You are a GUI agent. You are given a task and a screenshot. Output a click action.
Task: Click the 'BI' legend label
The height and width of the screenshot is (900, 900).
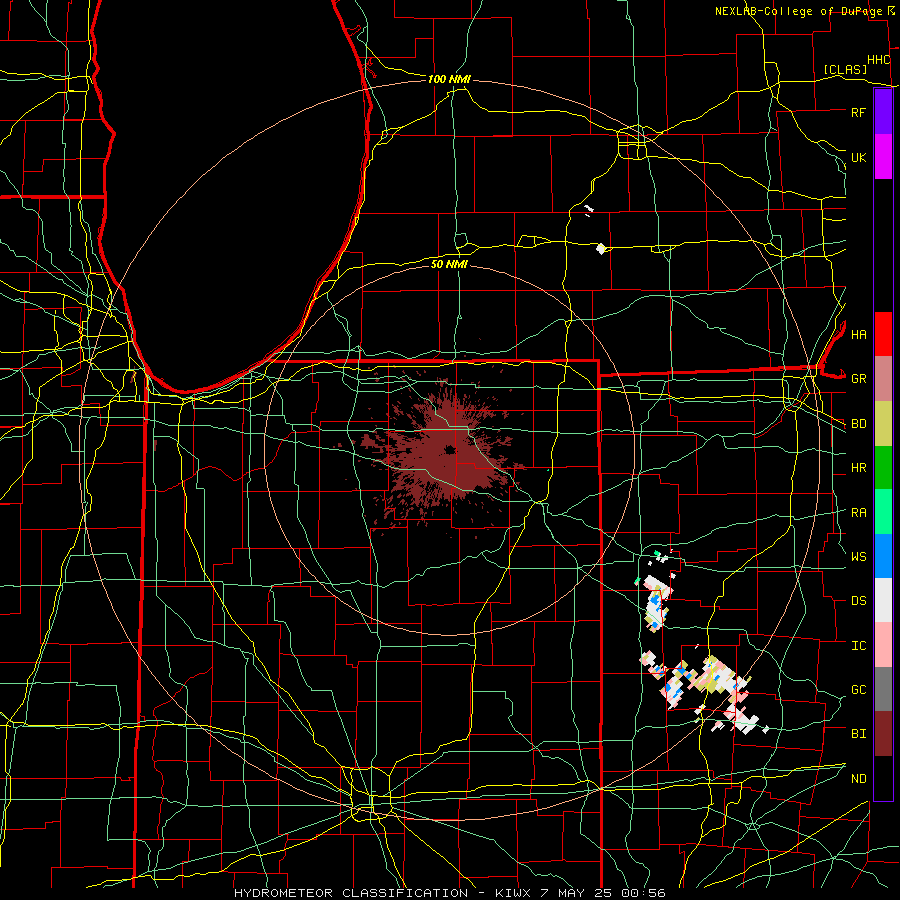[x=858, y=734]
